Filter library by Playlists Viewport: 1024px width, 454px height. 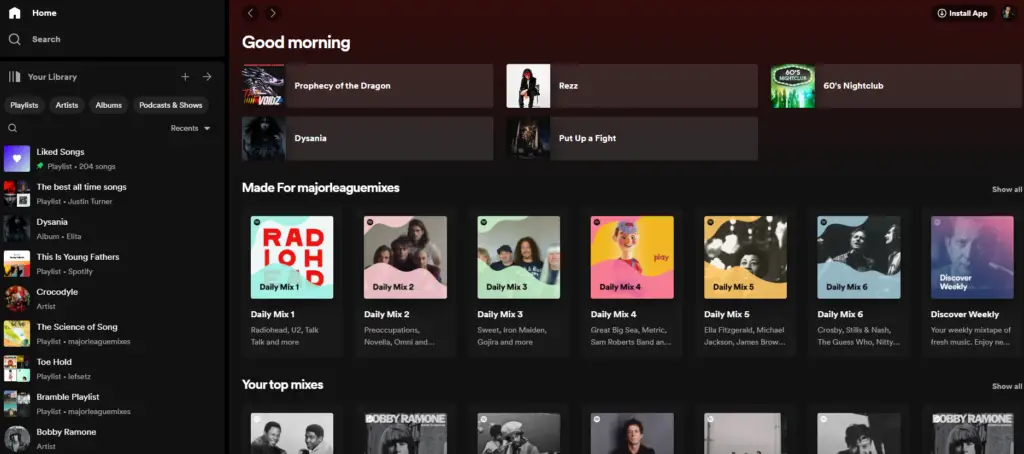tap(24, 105)
